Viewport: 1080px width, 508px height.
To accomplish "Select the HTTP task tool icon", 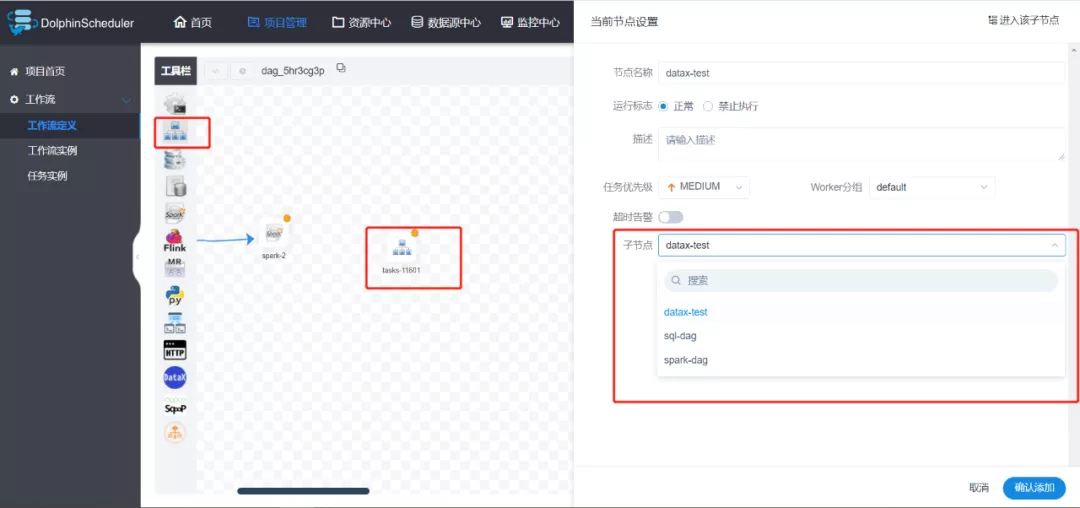I will 175,350.
